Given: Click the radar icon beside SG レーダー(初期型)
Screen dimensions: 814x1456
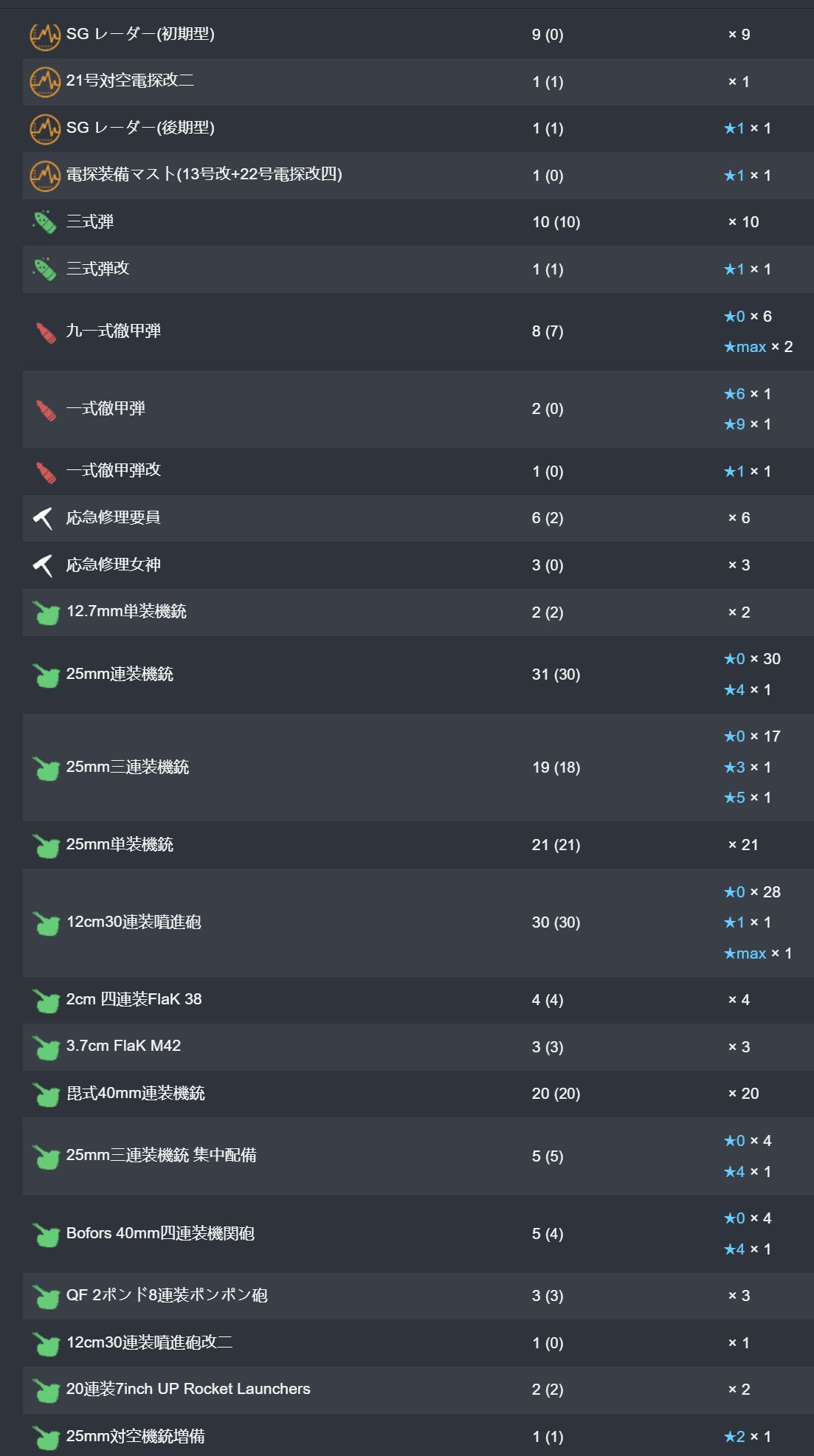Looking at the screenshot, I should 45,35.
